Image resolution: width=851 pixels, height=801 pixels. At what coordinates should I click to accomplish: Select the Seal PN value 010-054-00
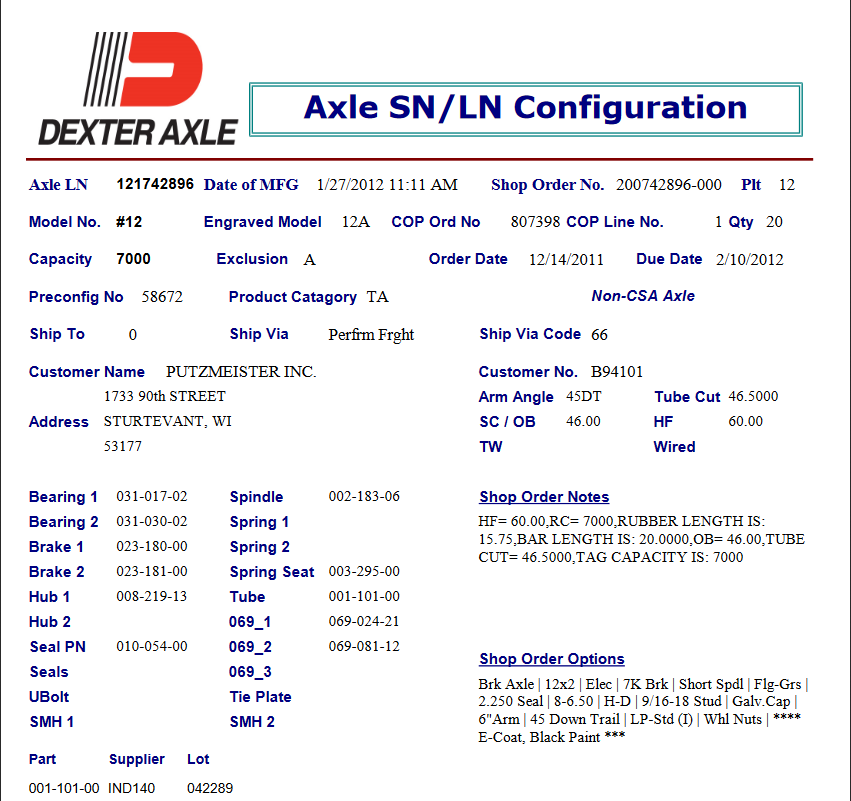click(152, 647)
